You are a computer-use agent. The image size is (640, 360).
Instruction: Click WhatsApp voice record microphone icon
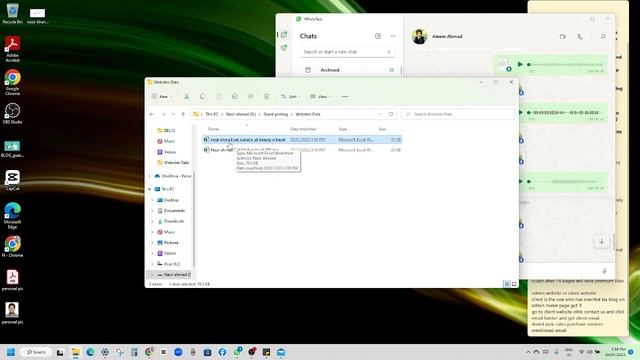[604, 271]
